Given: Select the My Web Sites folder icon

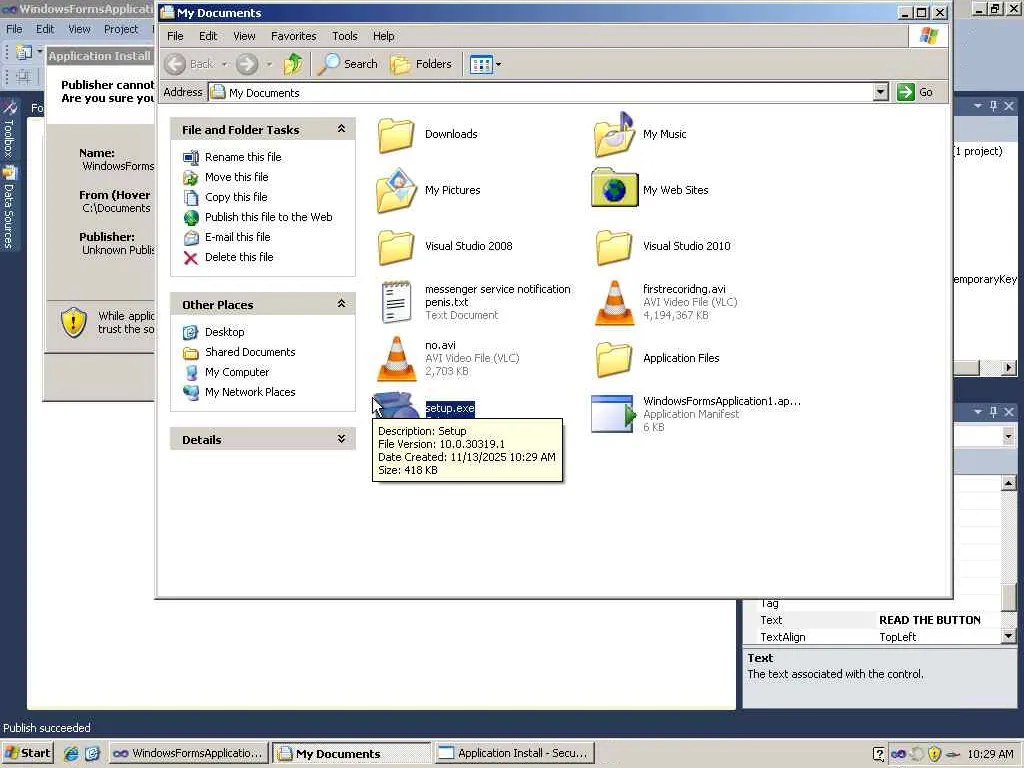Looking at the screenshot, I should (614, 188).
